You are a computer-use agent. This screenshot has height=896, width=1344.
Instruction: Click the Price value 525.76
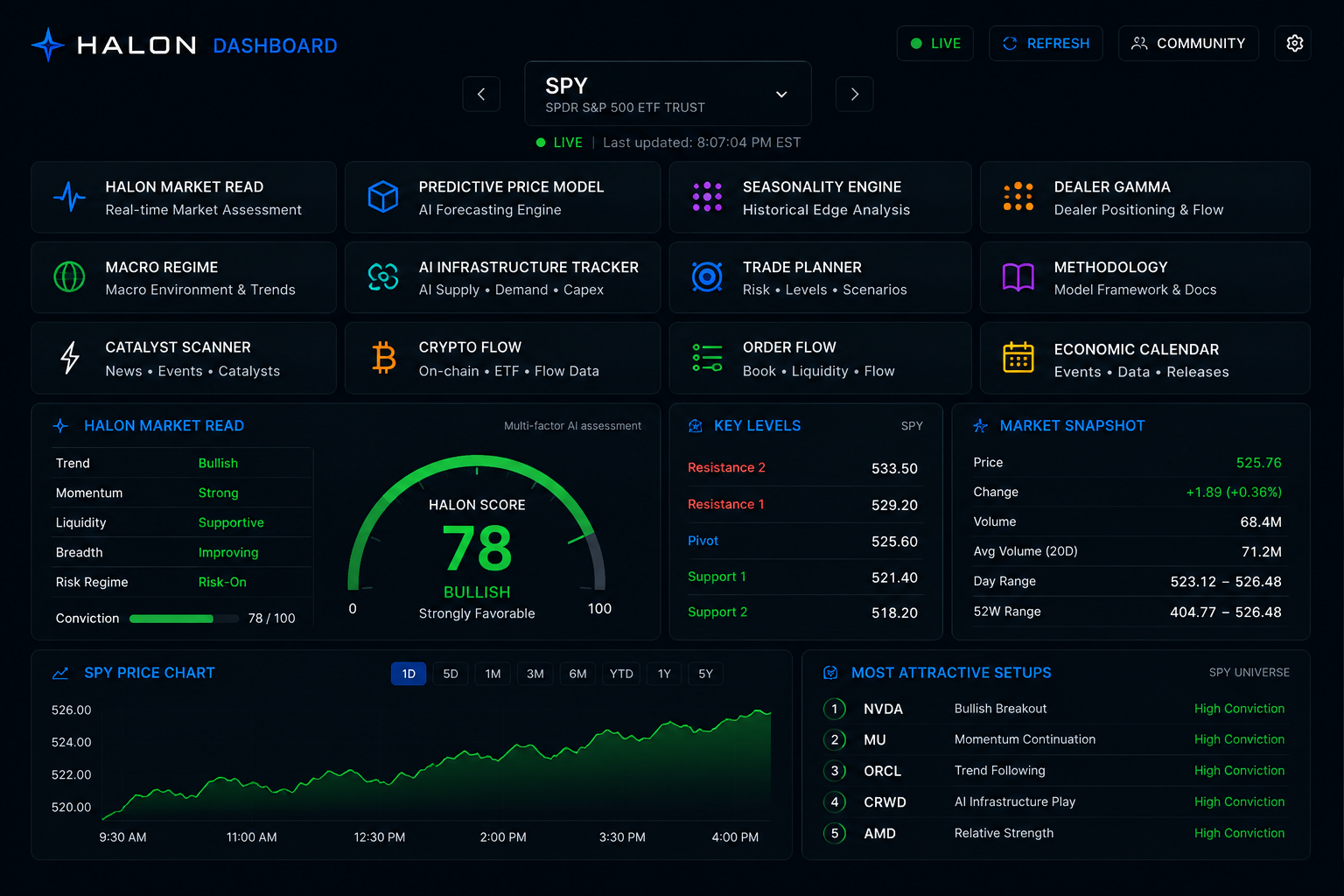(1258, 463)
